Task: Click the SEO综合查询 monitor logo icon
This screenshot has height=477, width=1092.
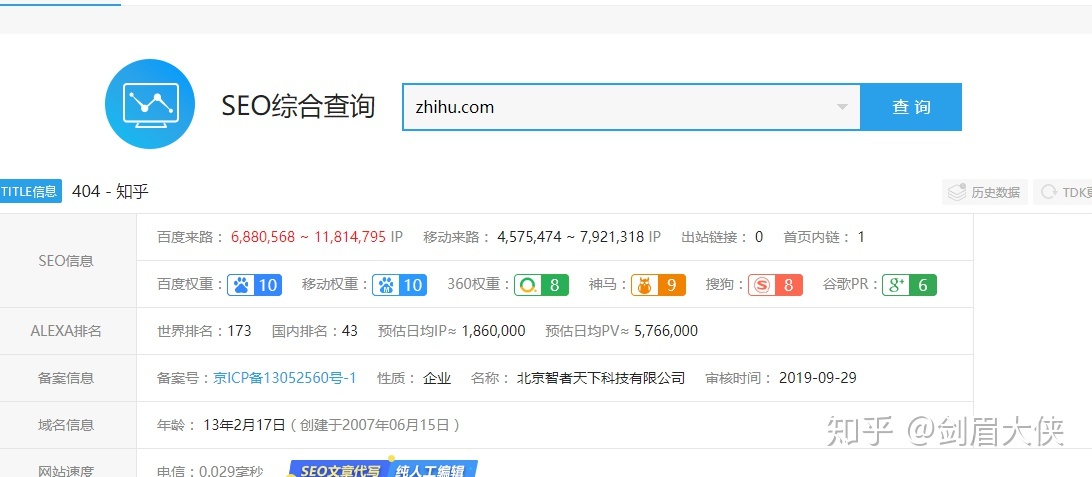Action: point(149,104)
